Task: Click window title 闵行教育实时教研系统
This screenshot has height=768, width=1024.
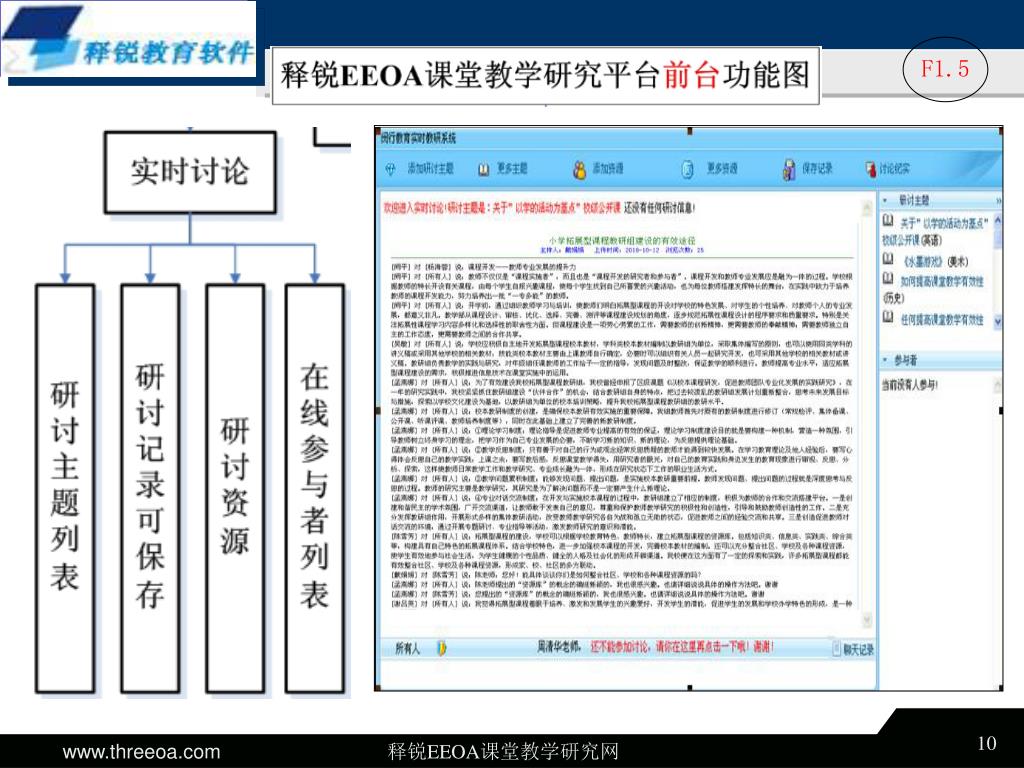Action: point(418,138)
